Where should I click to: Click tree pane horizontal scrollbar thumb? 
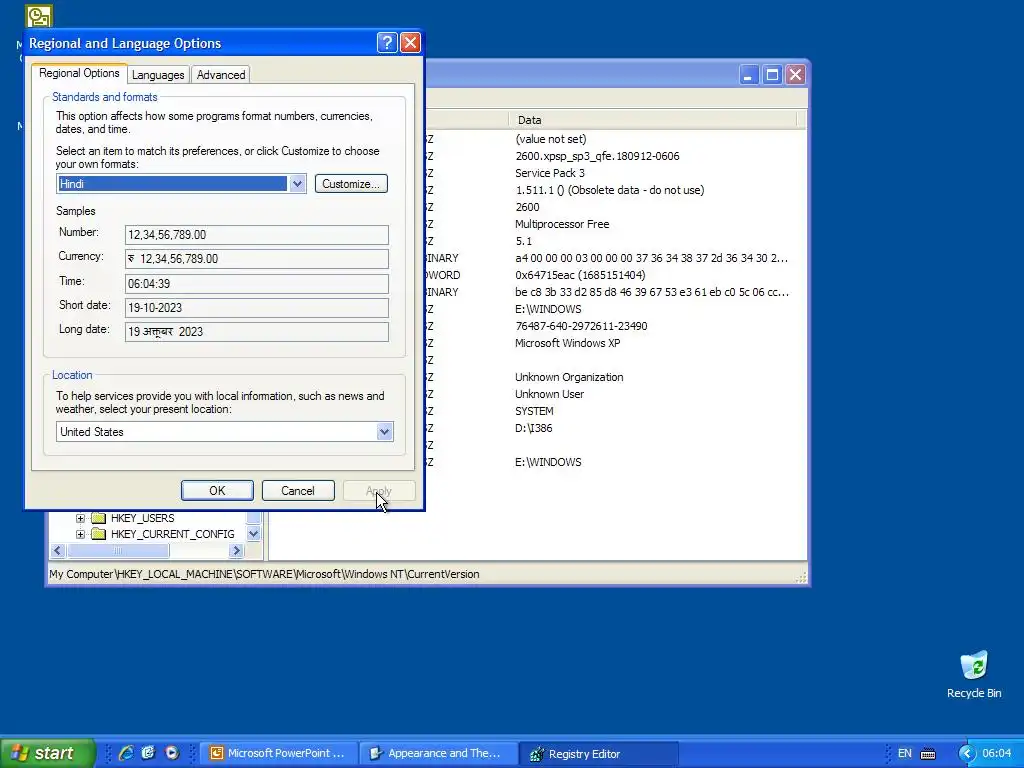118,551
